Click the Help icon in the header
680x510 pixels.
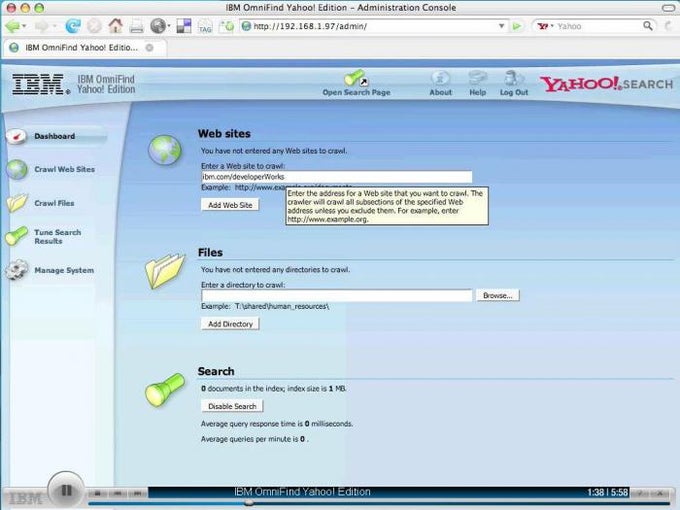[x=477, y=78]
